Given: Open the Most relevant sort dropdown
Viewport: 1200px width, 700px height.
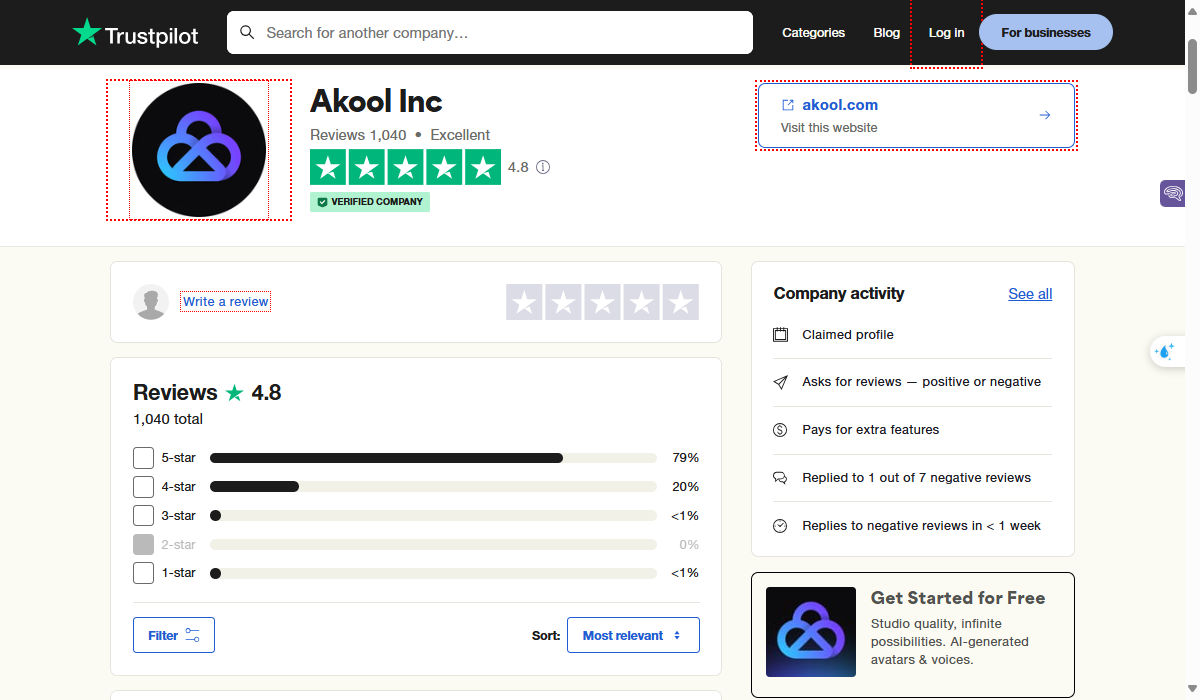Looking at the screenshot, I should click(x=633, y=635).
